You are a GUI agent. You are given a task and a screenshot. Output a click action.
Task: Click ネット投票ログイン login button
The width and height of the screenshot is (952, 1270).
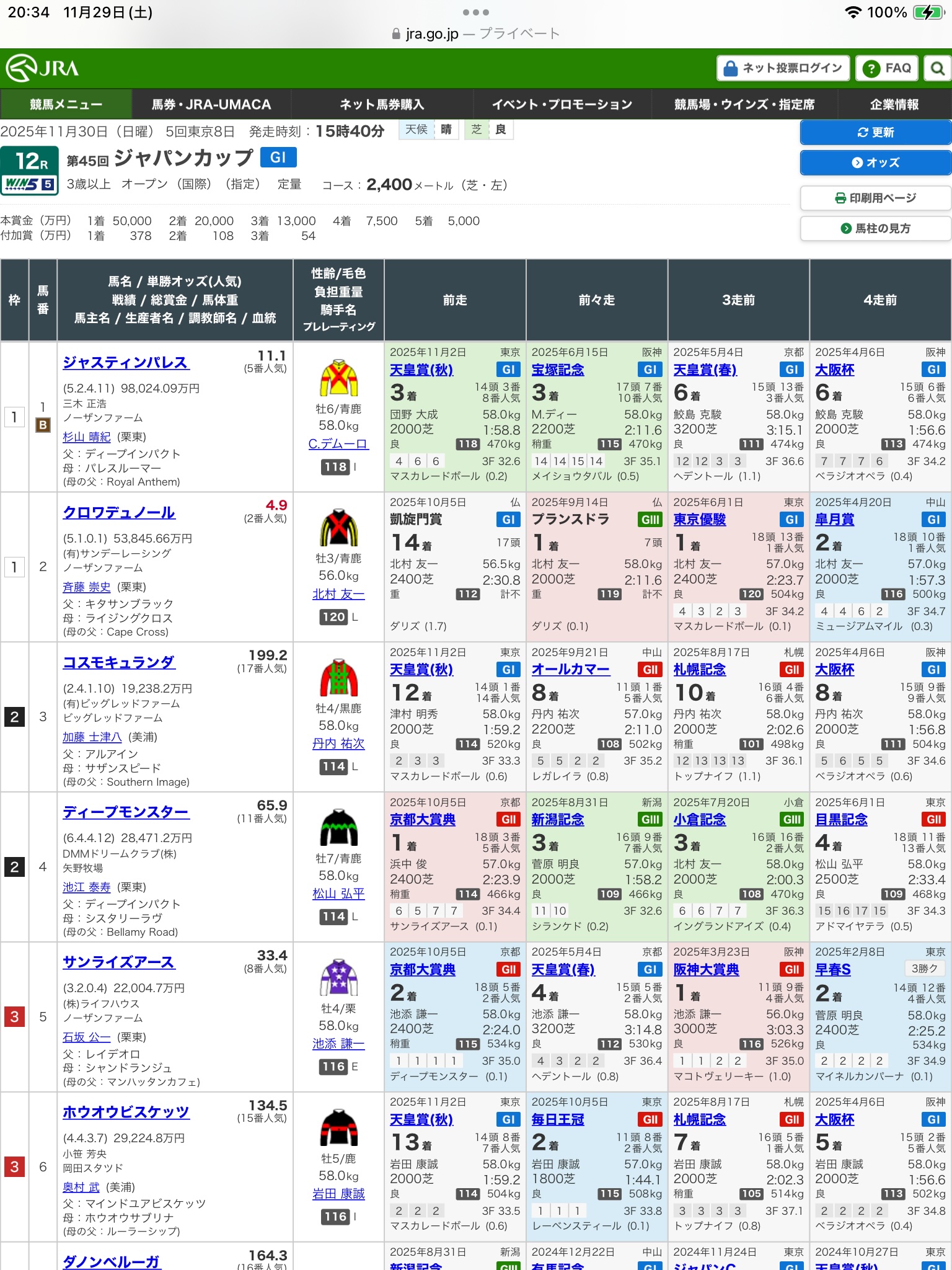783,68
